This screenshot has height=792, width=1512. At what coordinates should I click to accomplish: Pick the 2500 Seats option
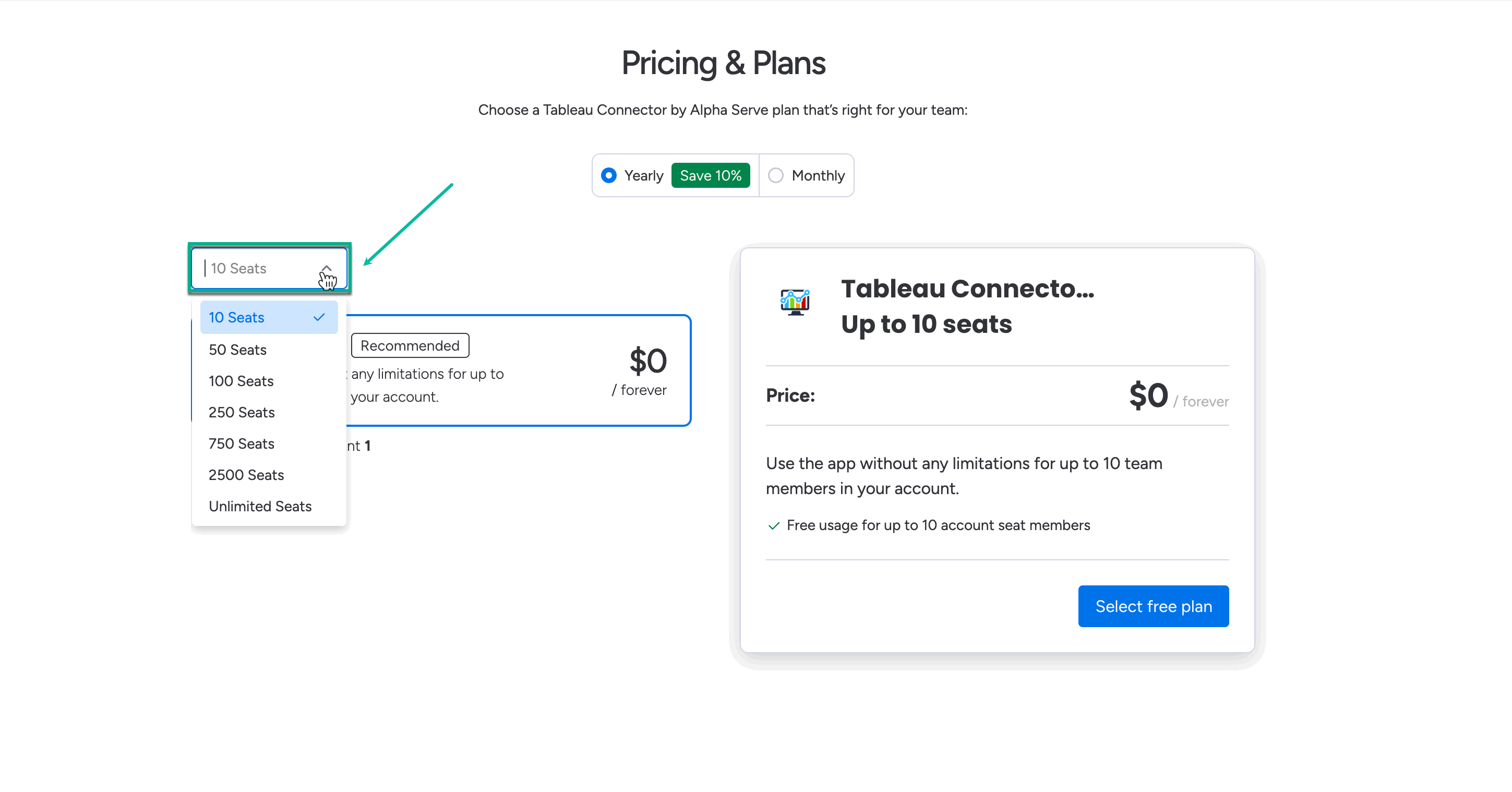coord(246,474)
